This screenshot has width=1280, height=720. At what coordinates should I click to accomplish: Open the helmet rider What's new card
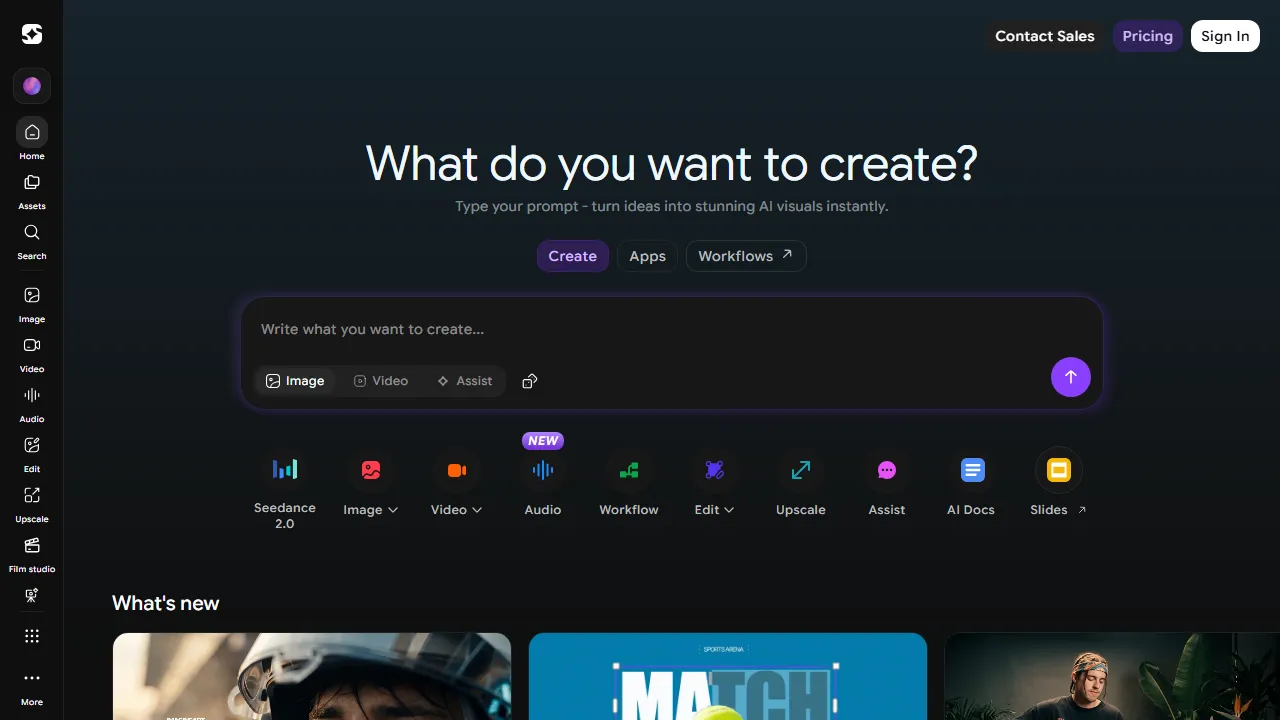312,676
